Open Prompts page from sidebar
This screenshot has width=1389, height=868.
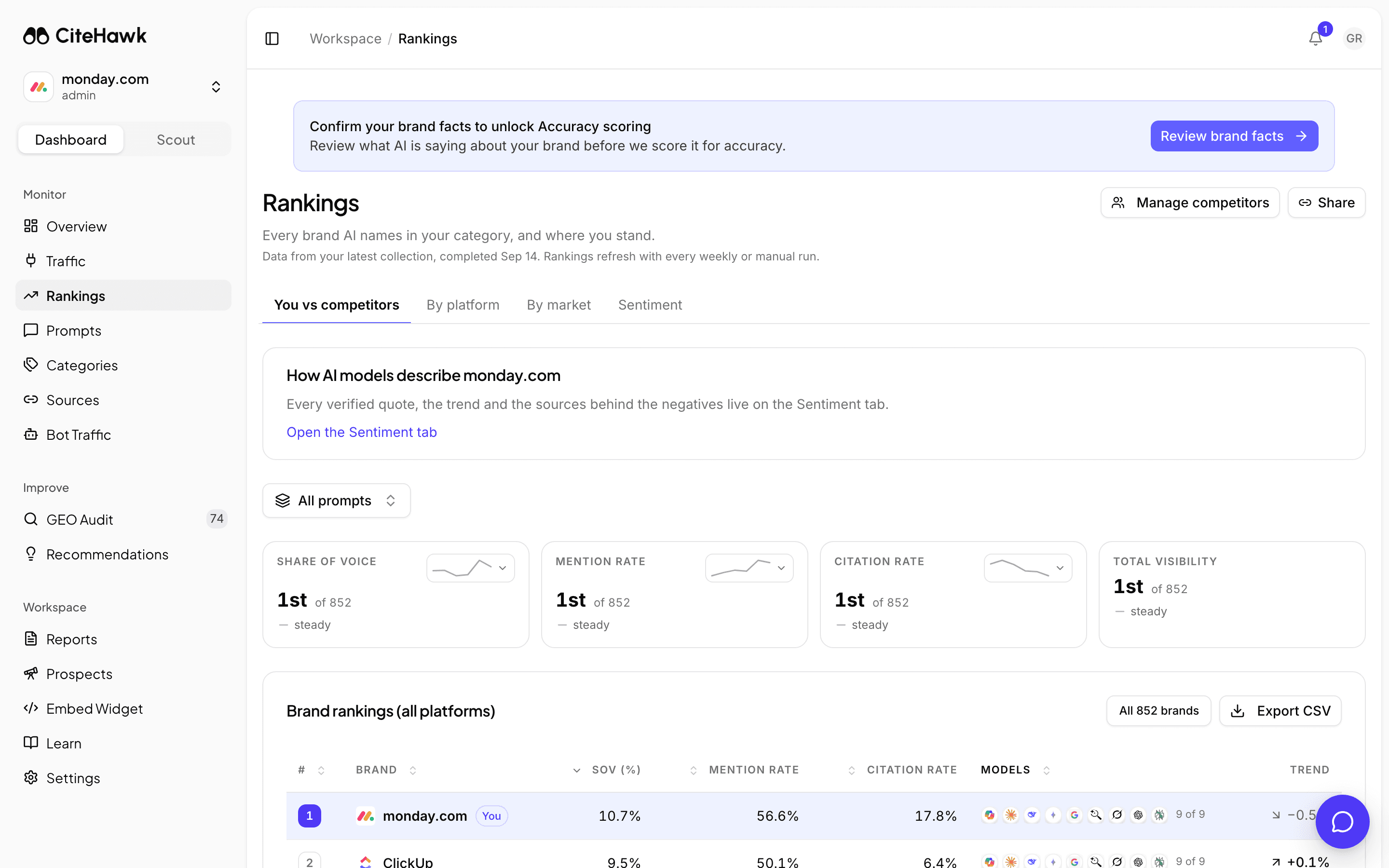(x=123, y=331)
